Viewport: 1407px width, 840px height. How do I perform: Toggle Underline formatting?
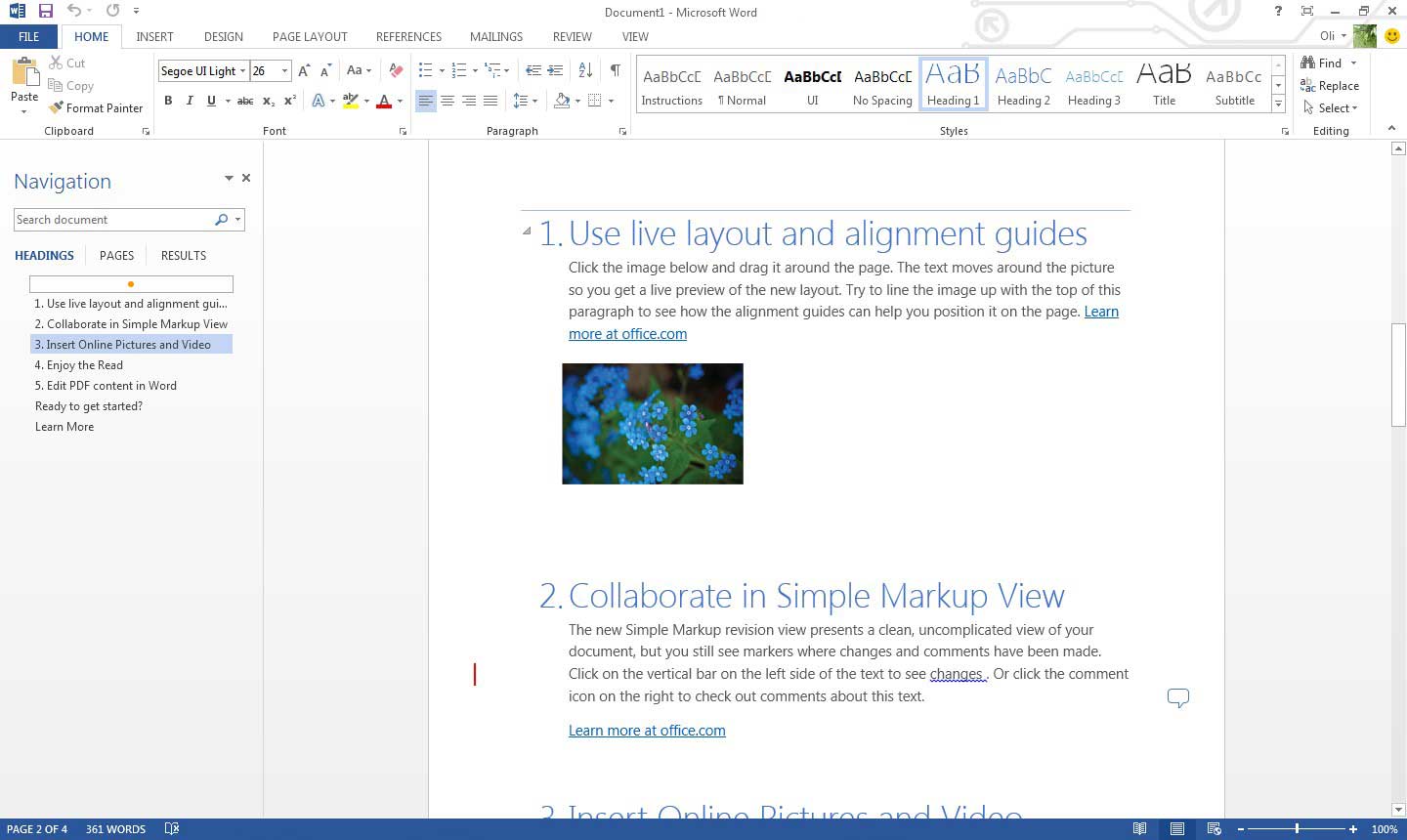pyautogui.click(x=211, y=101)
